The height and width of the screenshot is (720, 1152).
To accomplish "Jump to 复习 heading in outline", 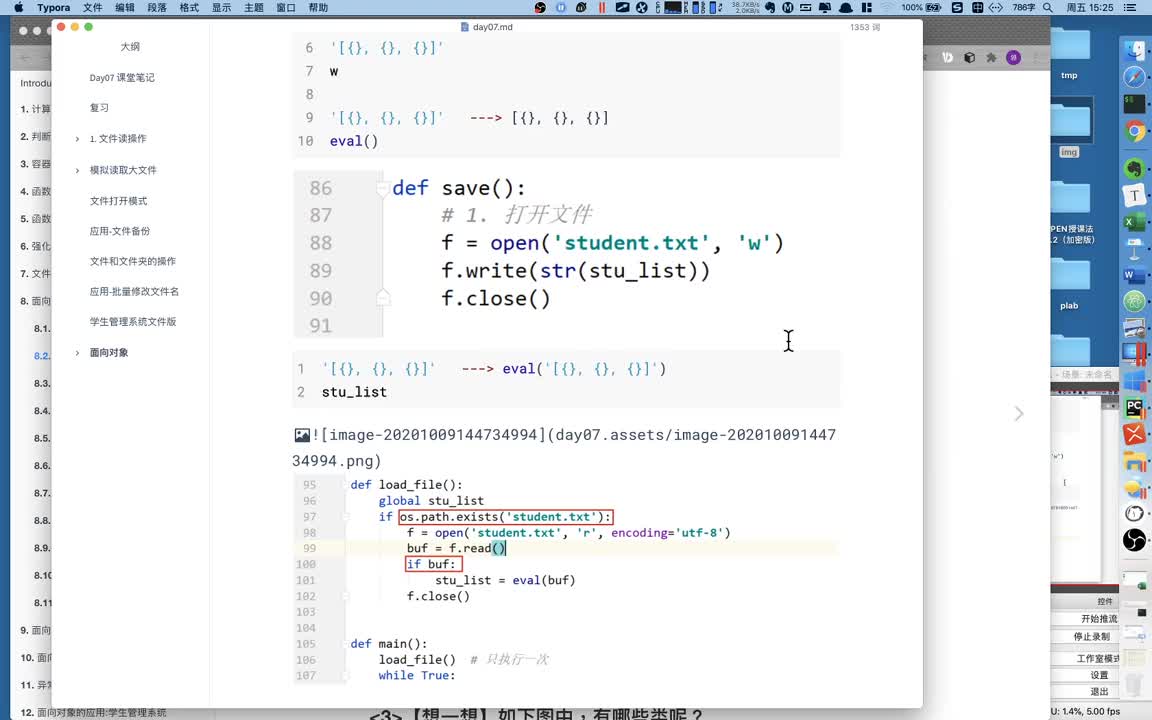I will 99,108.
